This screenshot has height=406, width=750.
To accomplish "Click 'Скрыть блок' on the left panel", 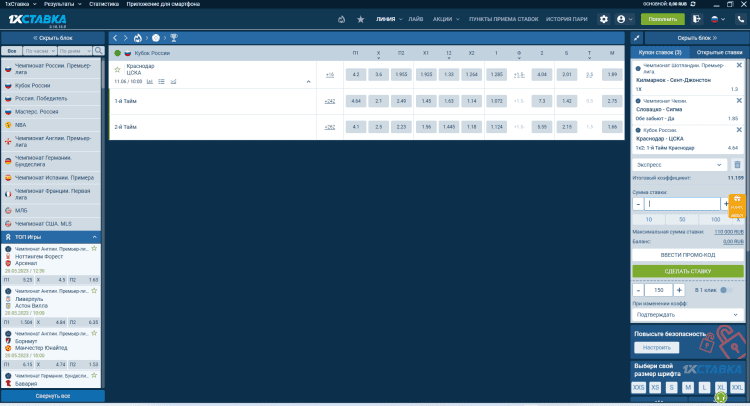I will click(53, 38).
